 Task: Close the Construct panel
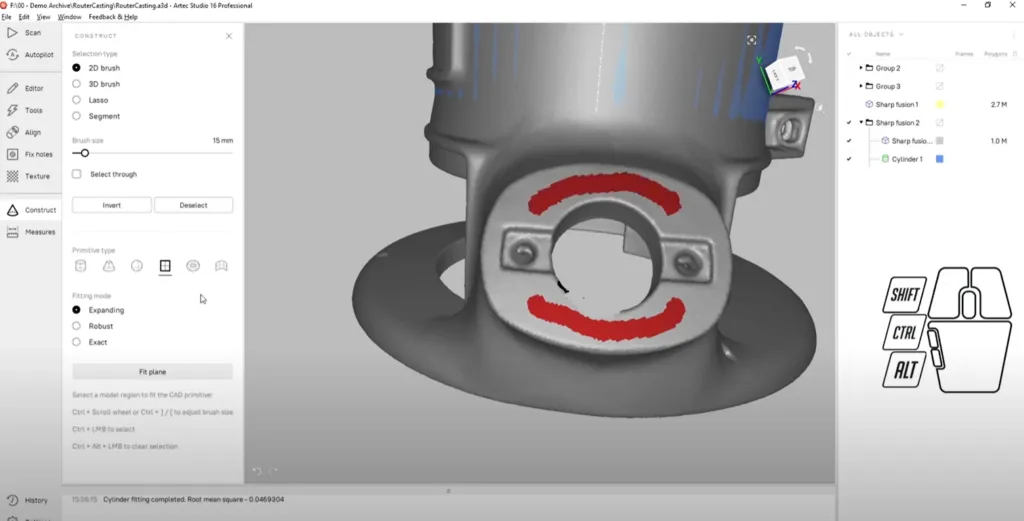(x=229, y=36)
